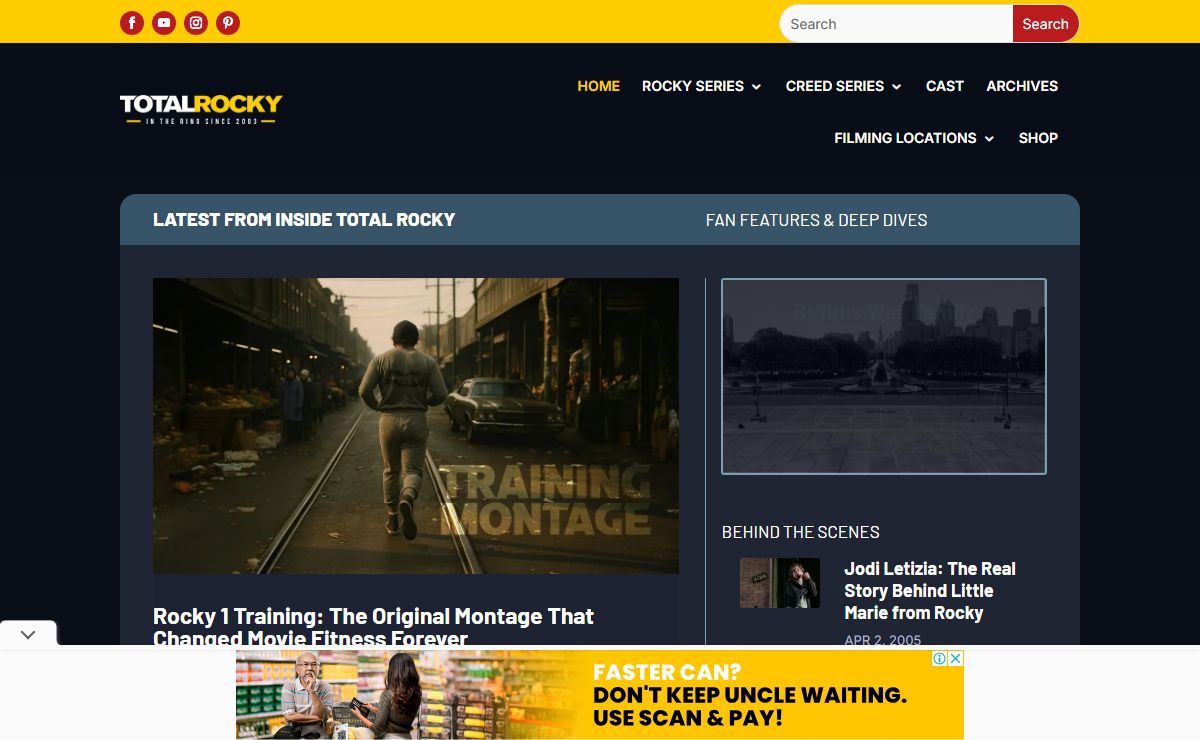Go to the HOME menu item
1200x740 pixels.
599,86
